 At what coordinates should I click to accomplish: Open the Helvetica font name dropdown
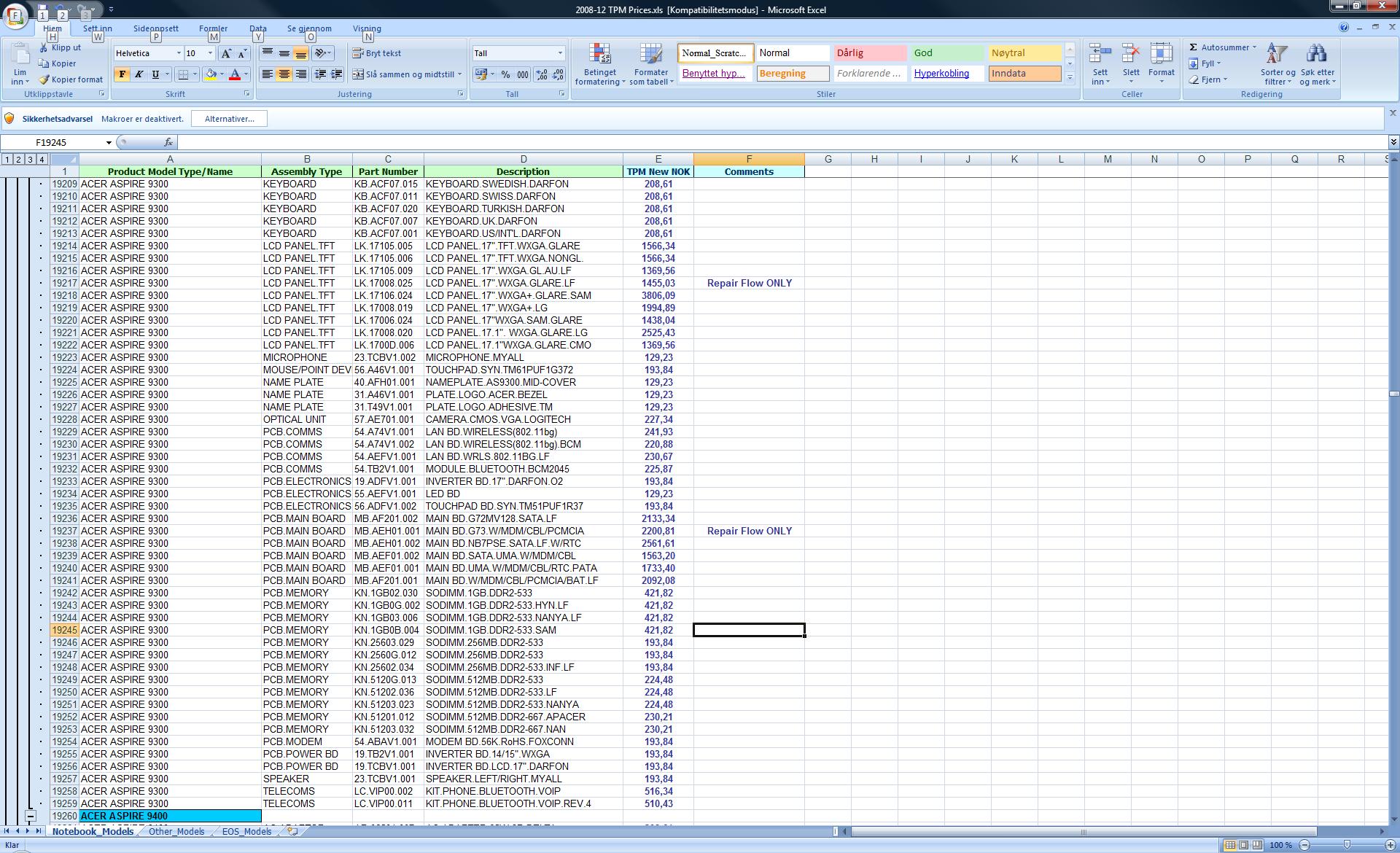pos(179,53)
